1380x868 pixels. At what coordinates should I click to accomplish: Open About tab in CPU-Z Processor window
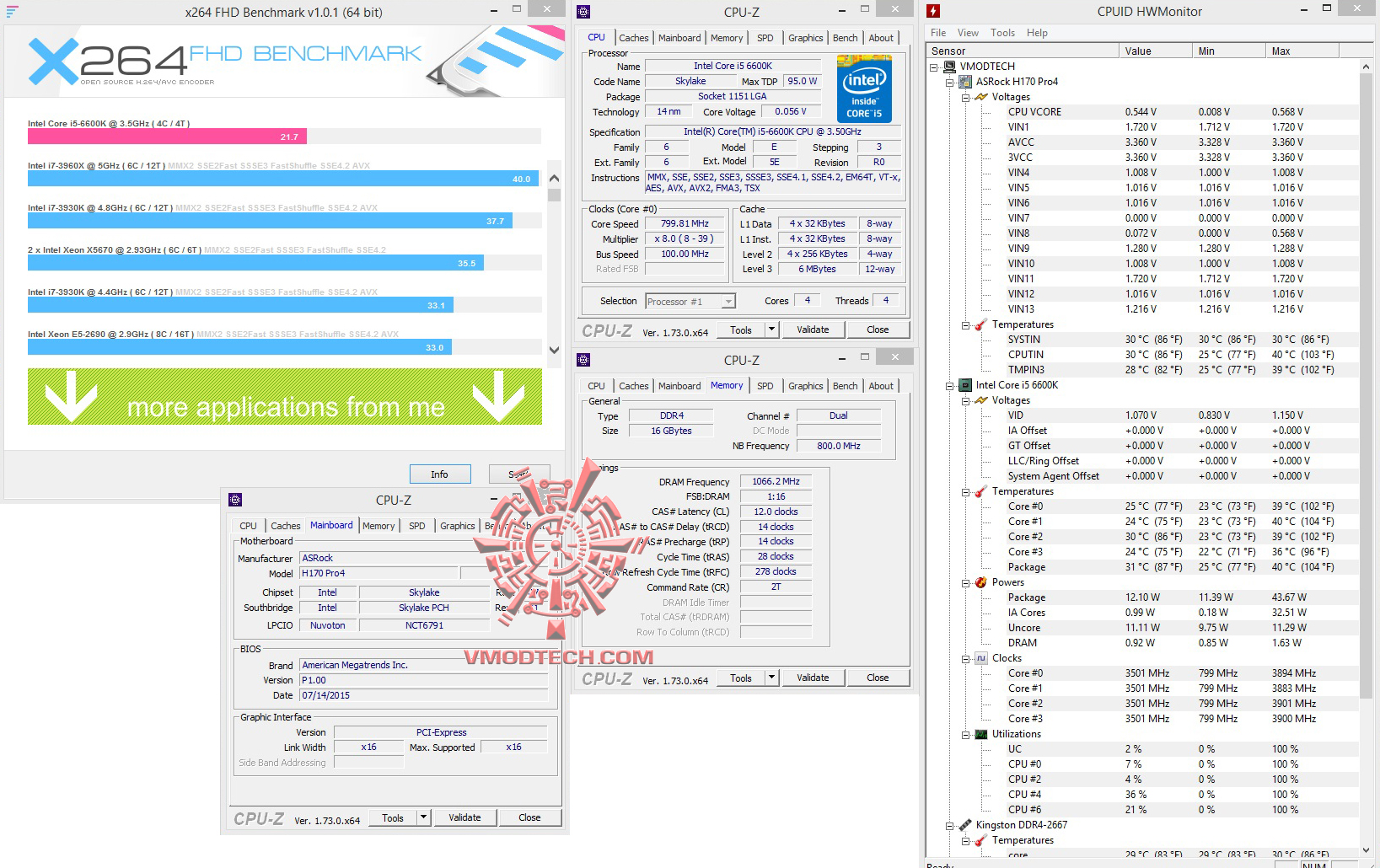click(x=881, y=38)
